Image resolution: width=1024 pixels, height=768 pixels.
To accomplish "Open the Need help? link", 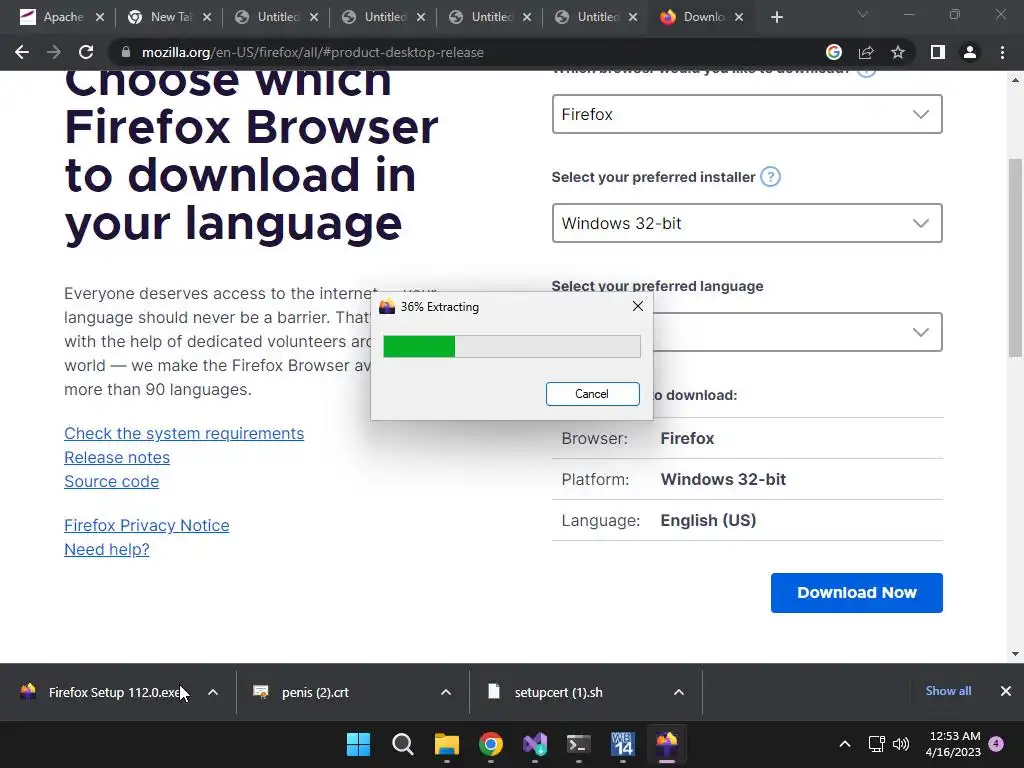I will click(107, 550).
